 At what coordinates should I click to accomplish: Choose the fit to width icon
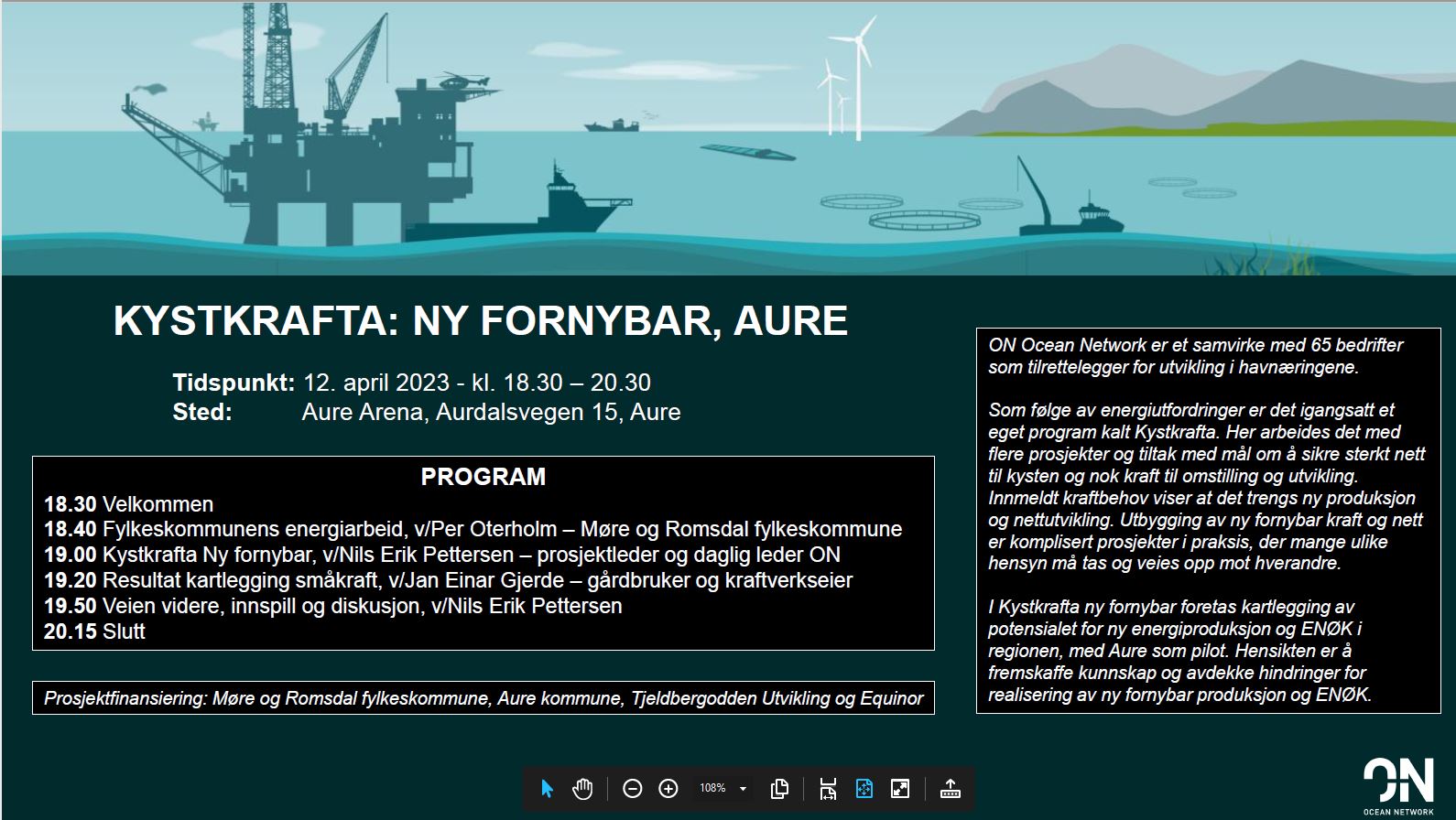(x=828, y=788)
